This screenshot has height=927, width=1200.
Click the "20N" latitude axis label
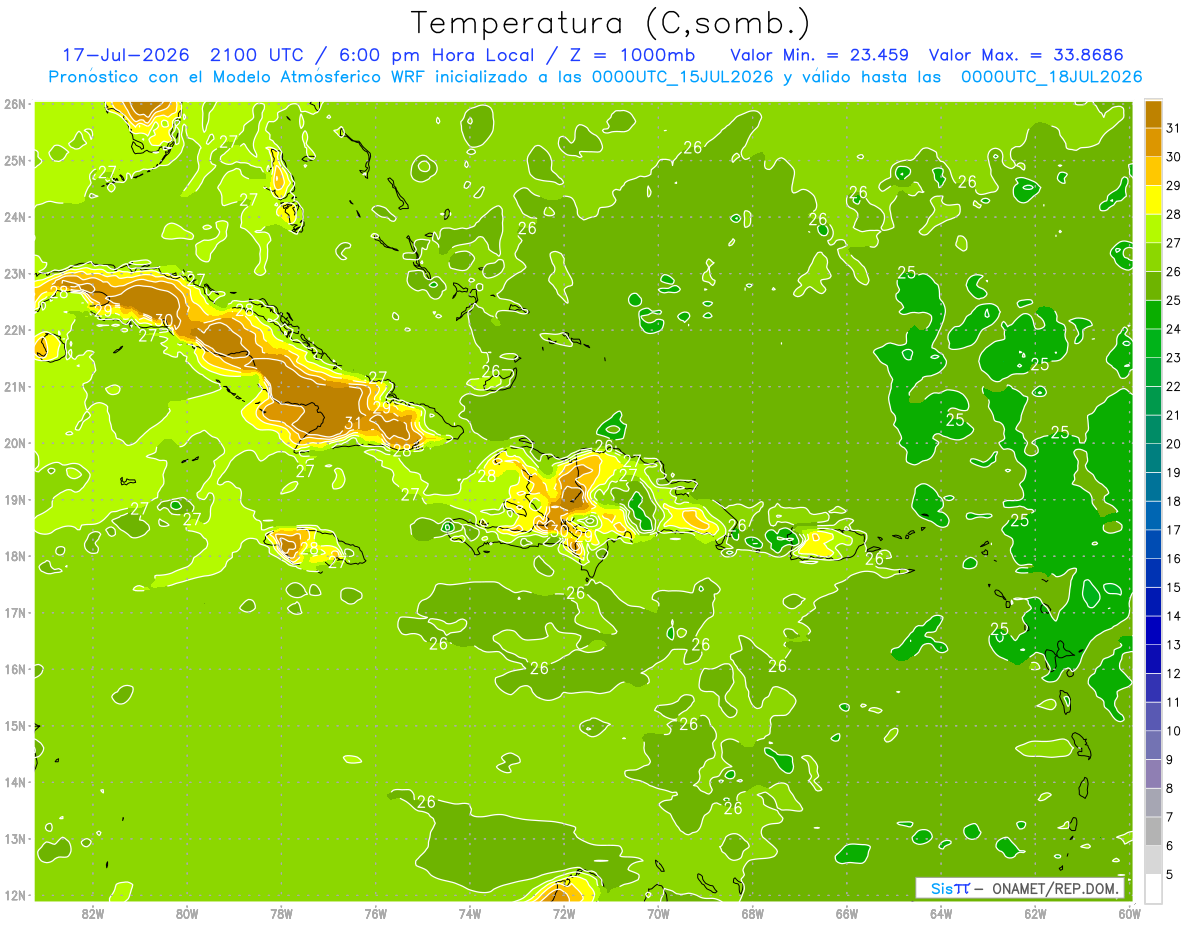pyautogui.click(x=15, y=443)
